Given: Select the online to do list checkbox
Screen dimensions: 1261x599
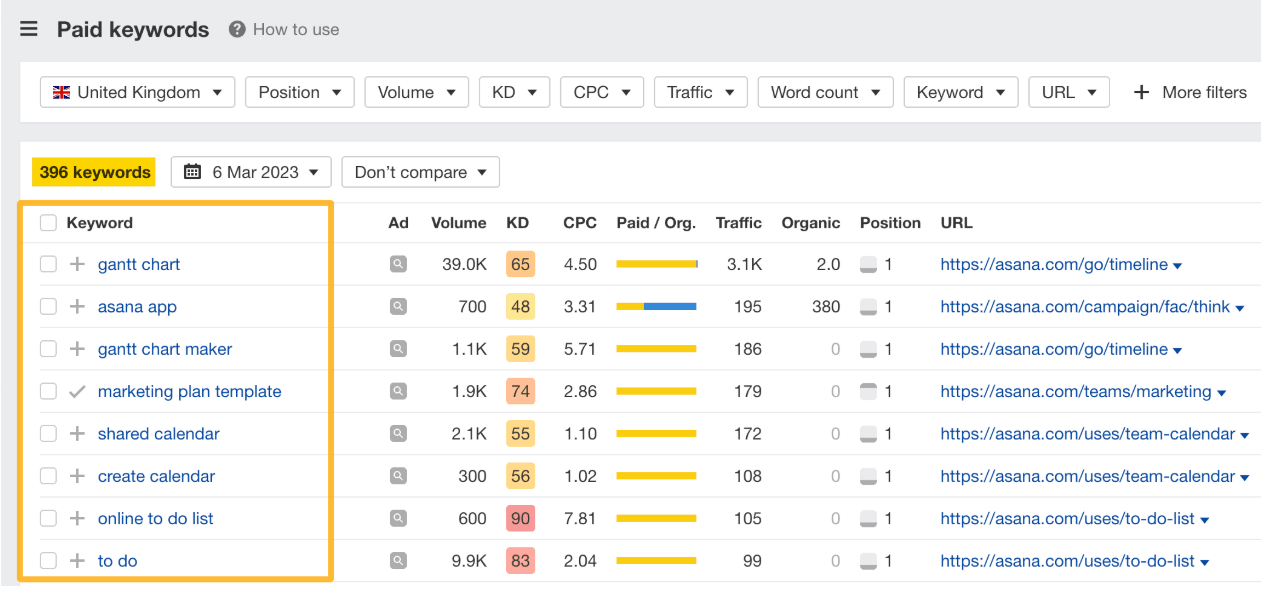Looking at the screenshot, I should pyautogui.click(x=48, y=519).
